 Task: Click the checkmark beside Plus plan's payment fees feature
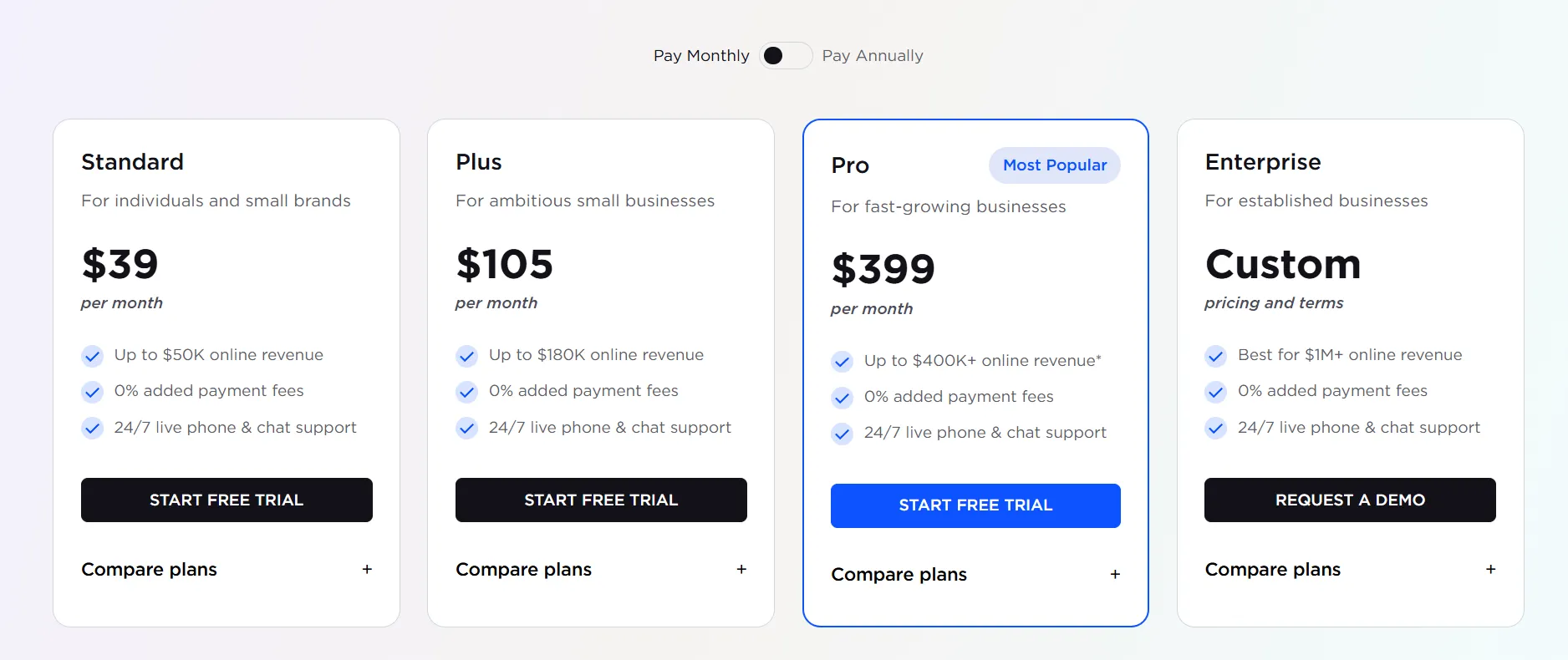[x=466, y=392]
